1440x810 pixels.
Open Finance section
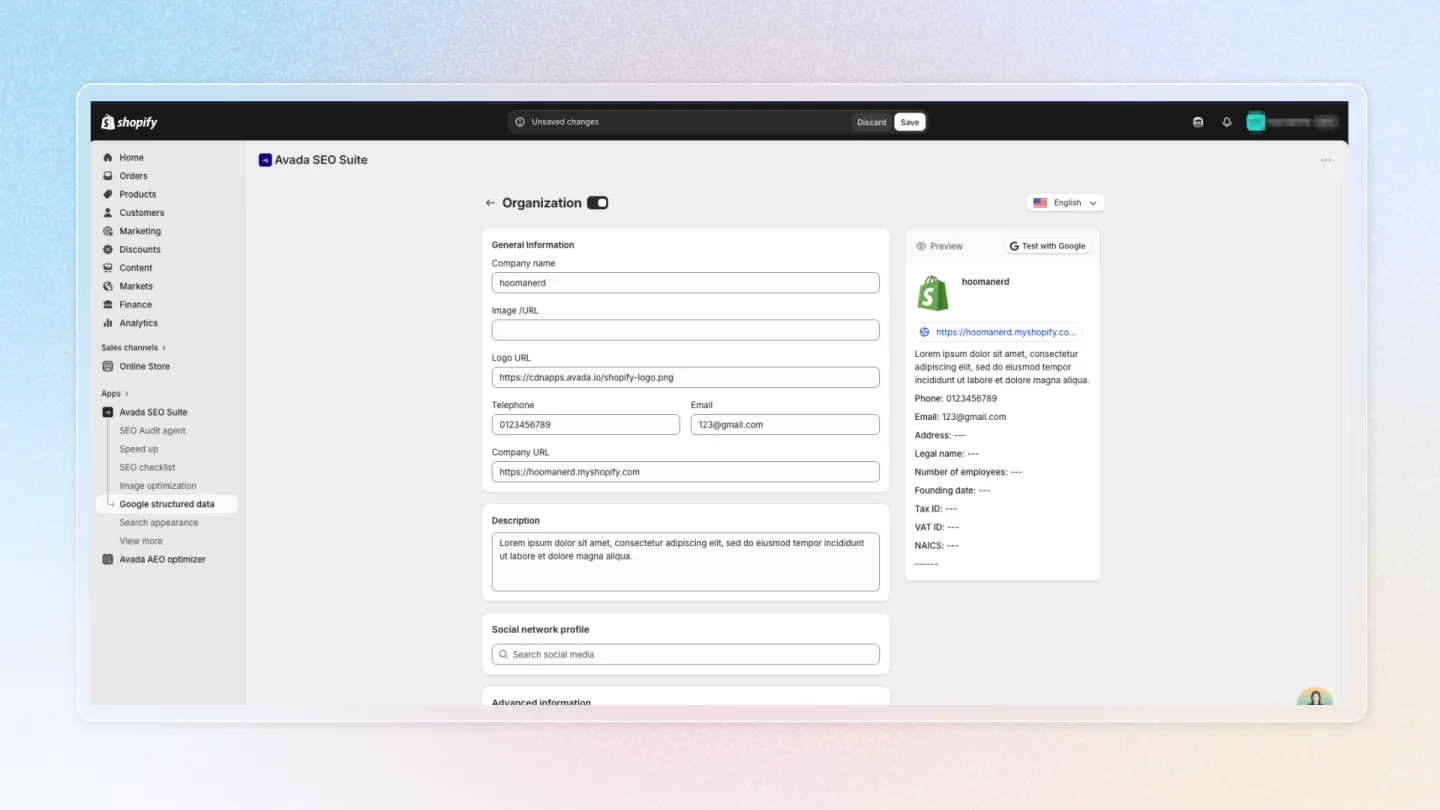tap(135, 305)
